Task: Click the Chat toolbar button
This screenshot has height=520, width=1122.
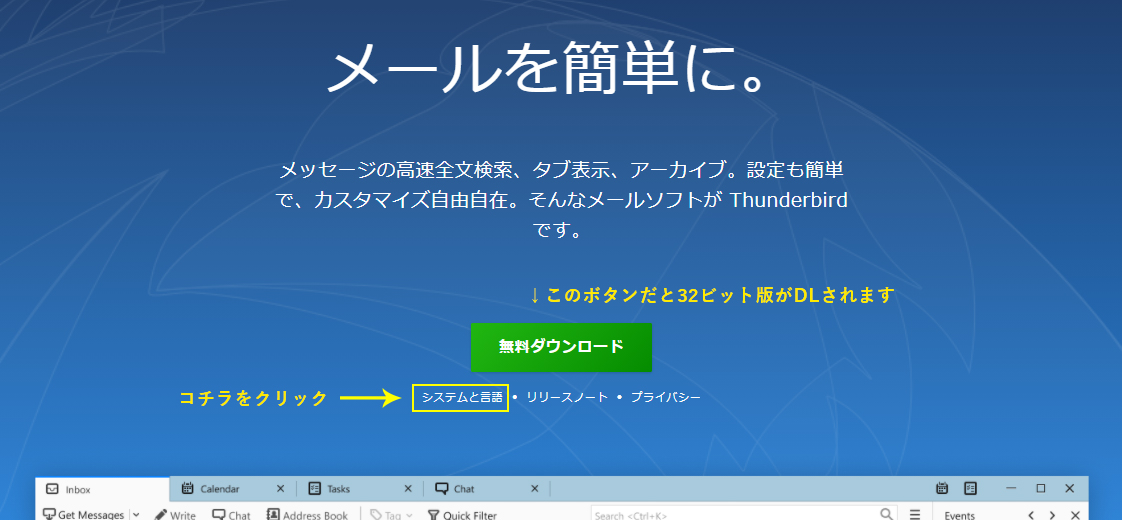Action: 231,515
